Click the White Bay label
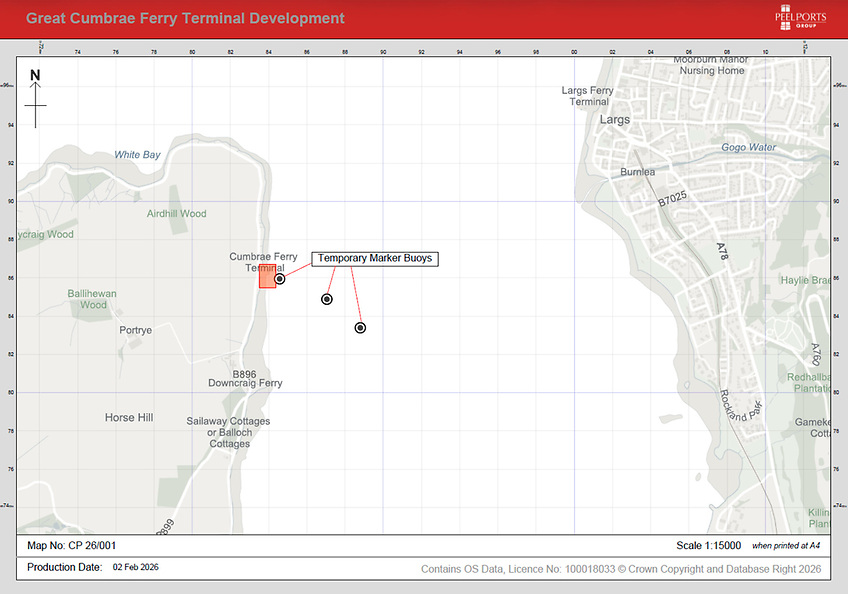 click(137, 155)
